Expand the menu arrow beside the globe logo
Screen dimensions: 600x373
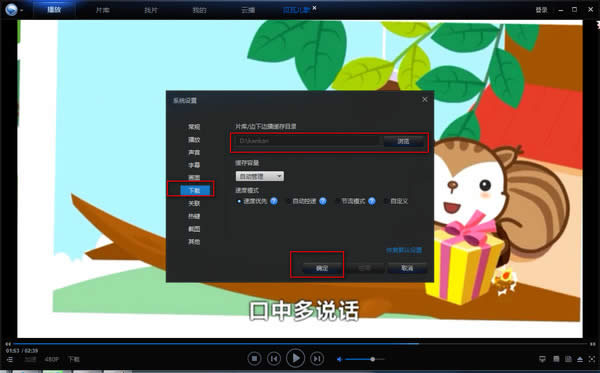click(x=21, y=10)
